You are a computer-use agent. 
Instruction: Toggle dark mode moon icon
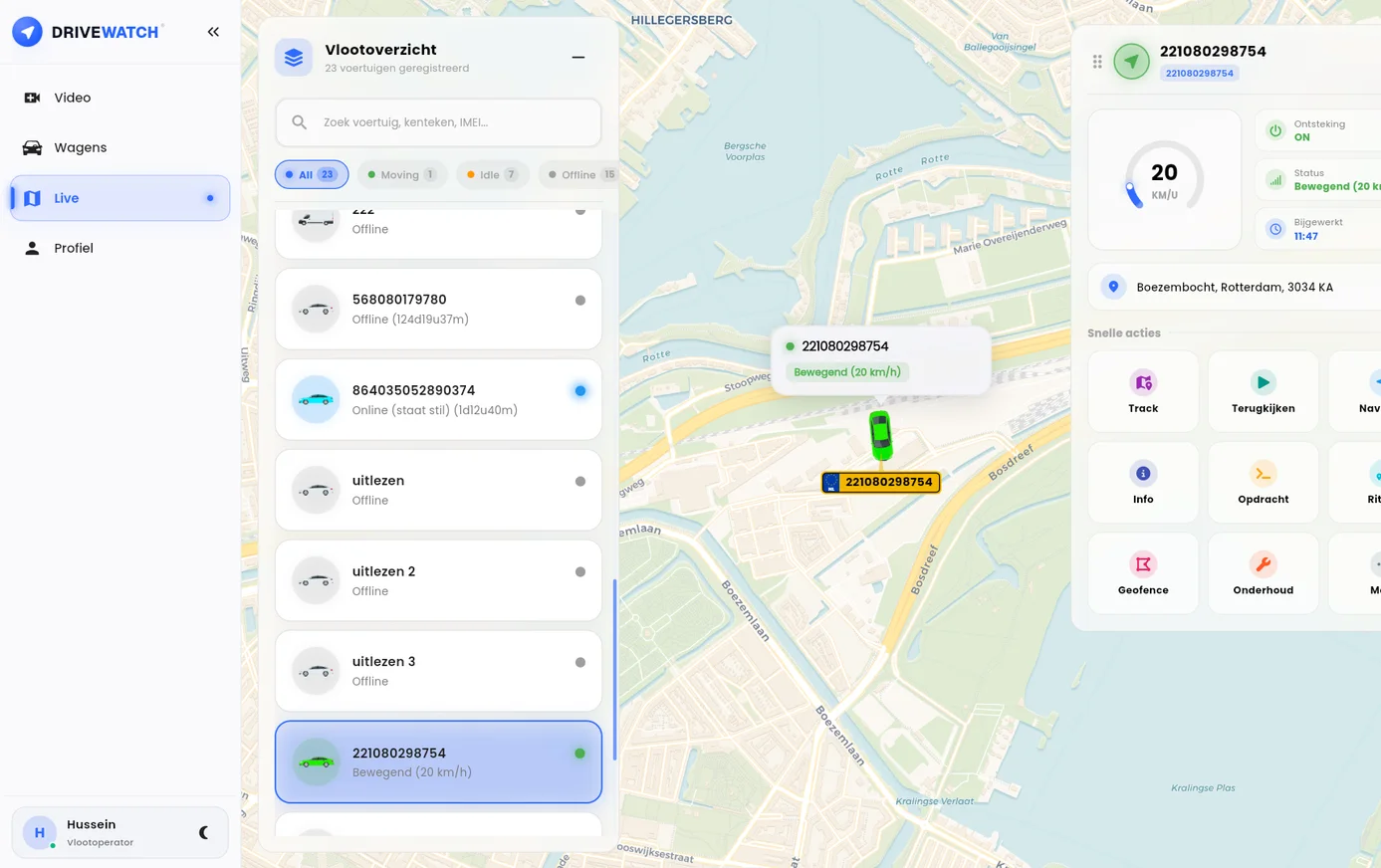point(204,832)
